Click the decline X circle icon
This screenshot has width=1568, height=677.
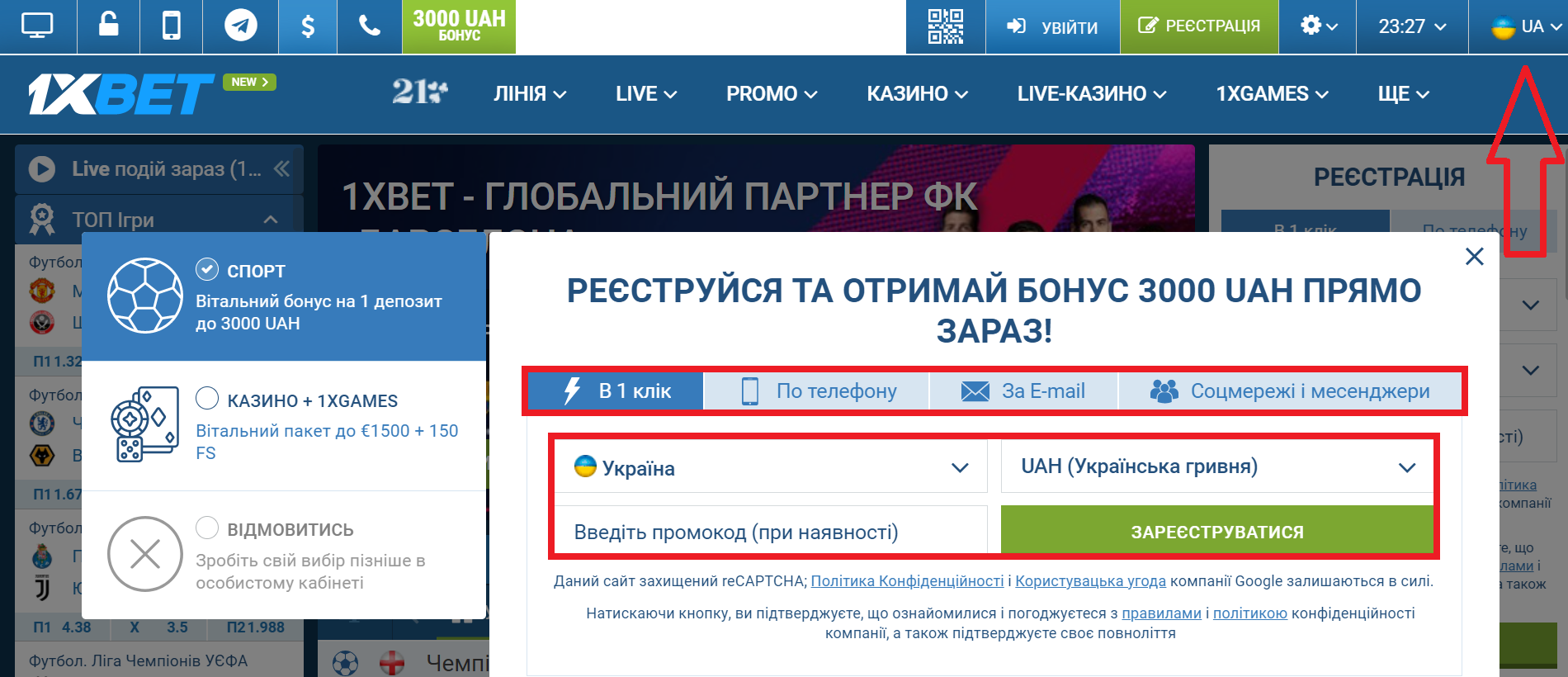145,554
